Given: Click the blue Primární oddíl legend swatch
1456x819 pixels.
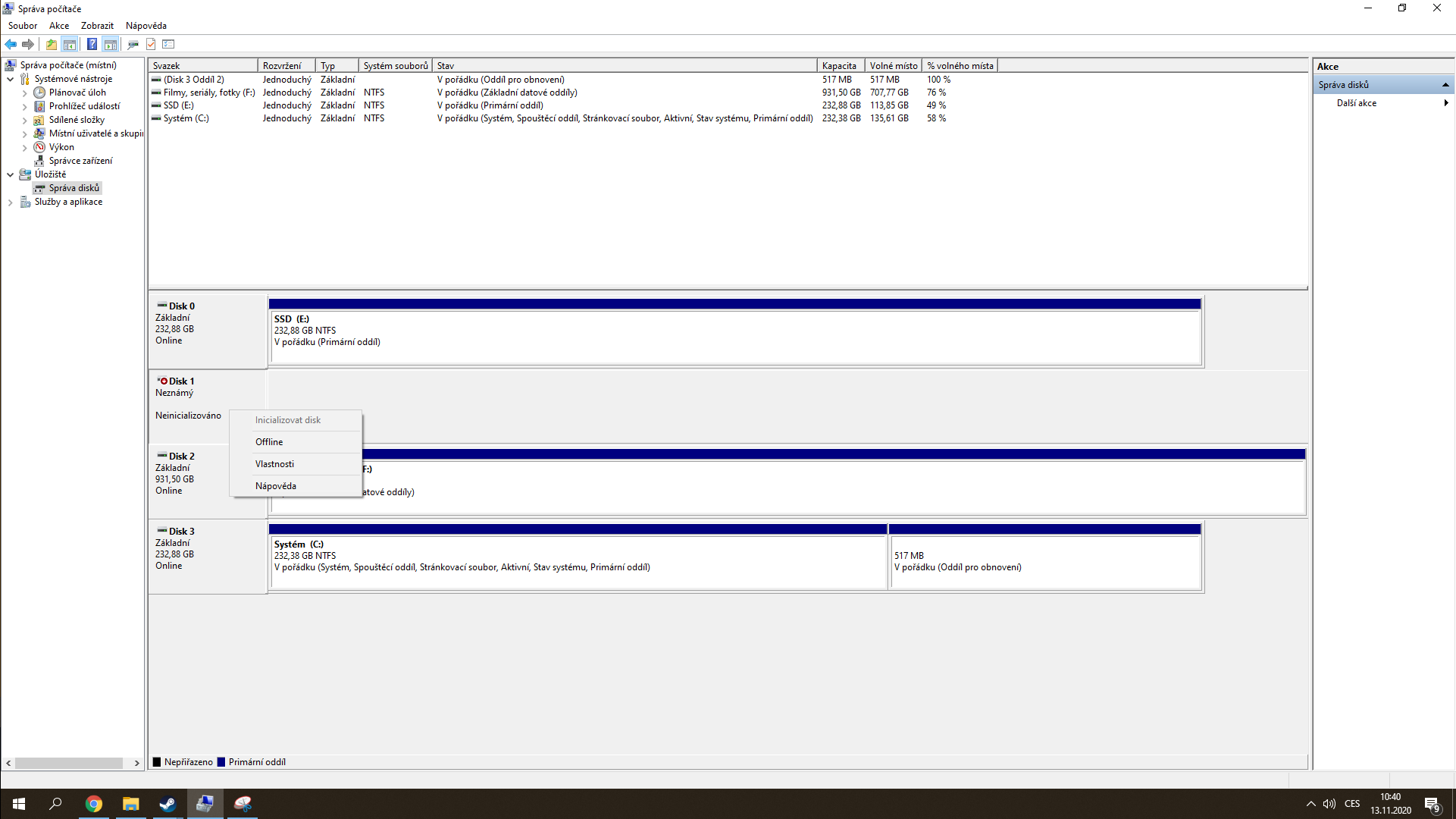Looking at the screenshot, I should pyautogui.click(x=221, y=762).
